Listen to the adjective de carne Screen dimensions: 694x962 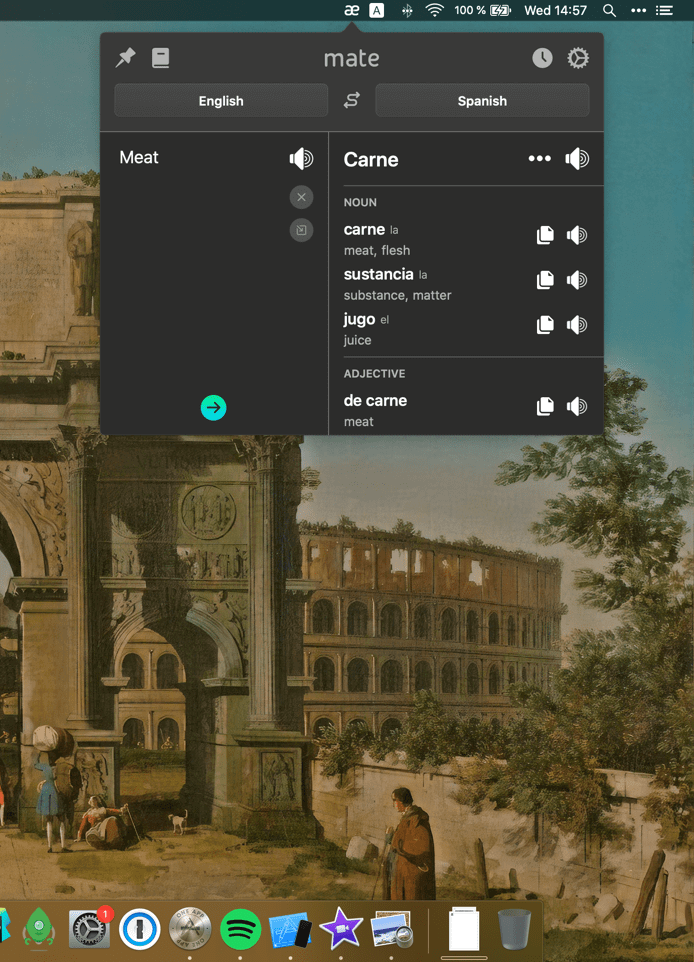[577, 406]
